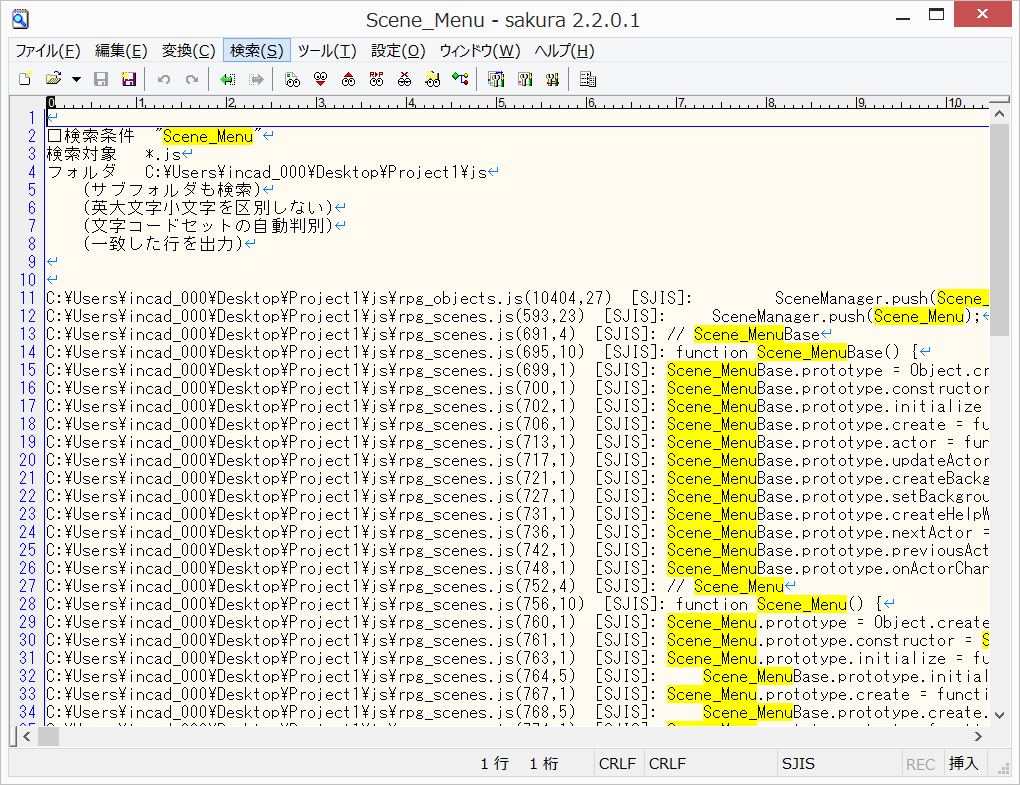This screenshot has width=1020, height=785.
Task: Click the column ruler at mark 5
Action: [500, 102]
